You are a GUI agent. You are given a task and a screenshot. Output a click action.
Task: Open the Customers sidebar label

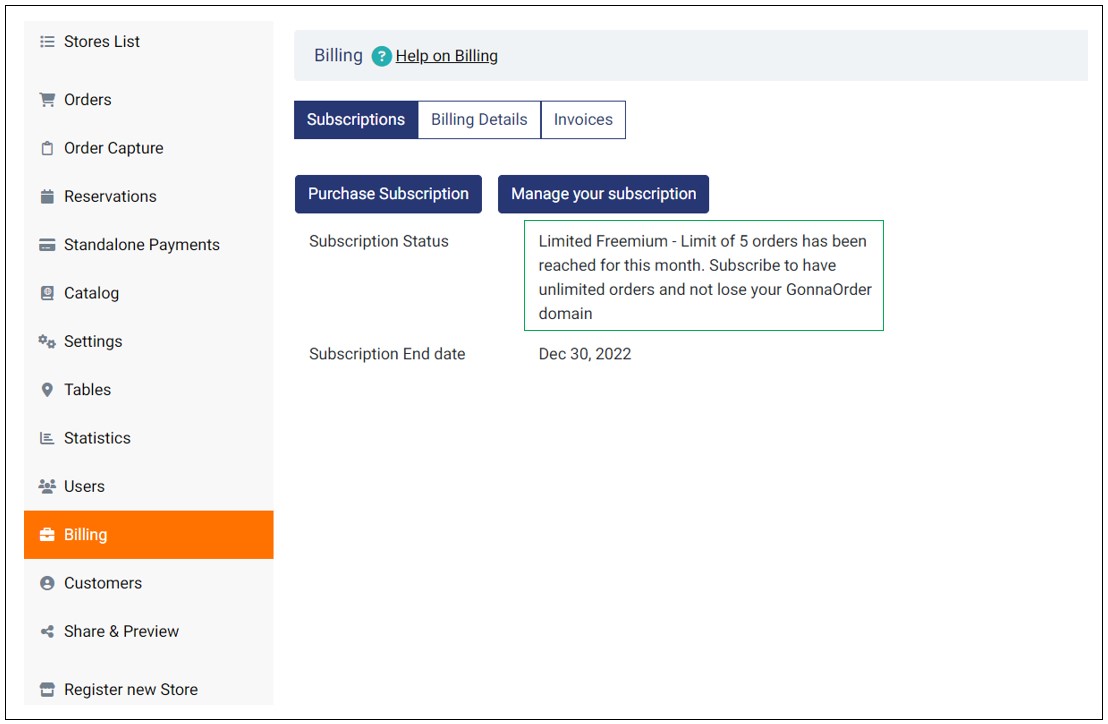[103, 583]
